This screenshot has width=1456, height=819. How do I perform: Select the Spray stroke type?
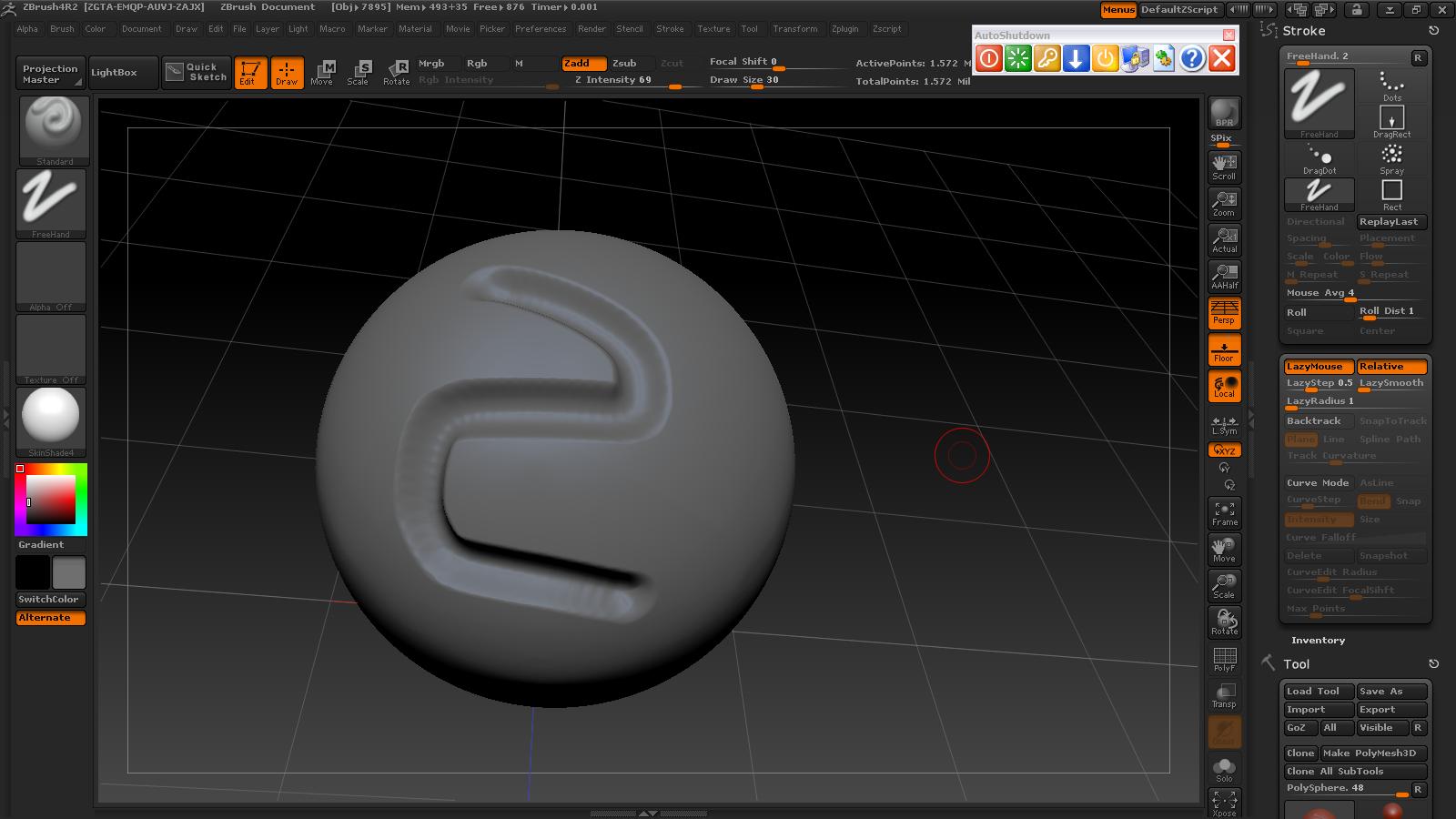click(x=1391, y=158)
